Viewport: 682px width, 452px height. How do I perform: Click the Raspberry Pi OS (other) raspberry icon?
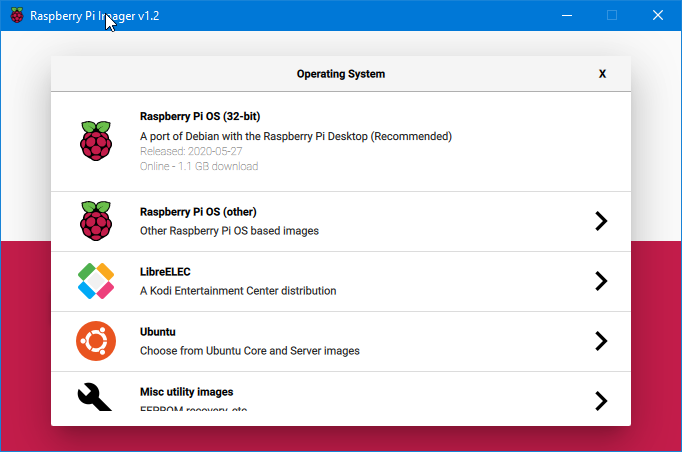tap(96, 221)
